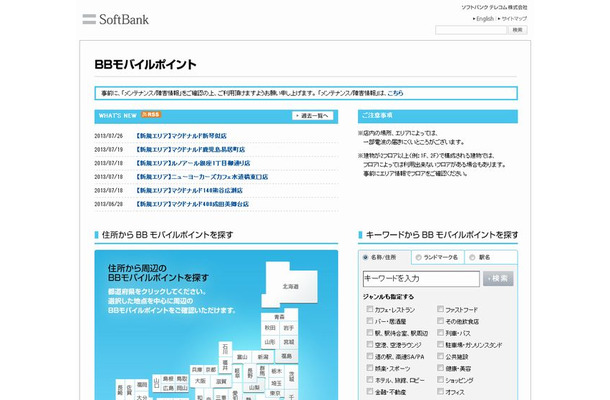Check the 空港、空港ラウンジ genre box
This screenshot has height=400, width=610.
370,344
